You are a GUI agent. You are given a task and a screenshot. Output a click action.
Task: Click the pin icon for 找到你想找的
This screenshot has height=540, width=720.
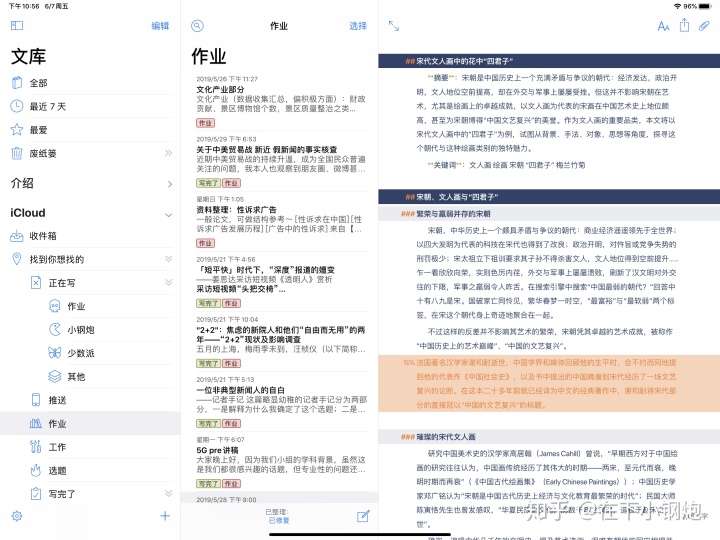click(x=17, y=259)
